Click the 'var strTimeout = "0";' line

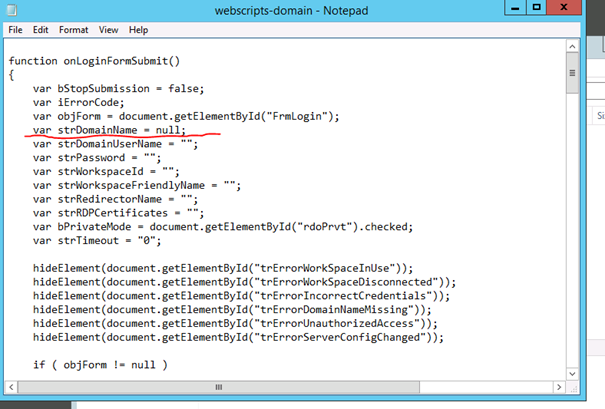(x=97, y=241)
